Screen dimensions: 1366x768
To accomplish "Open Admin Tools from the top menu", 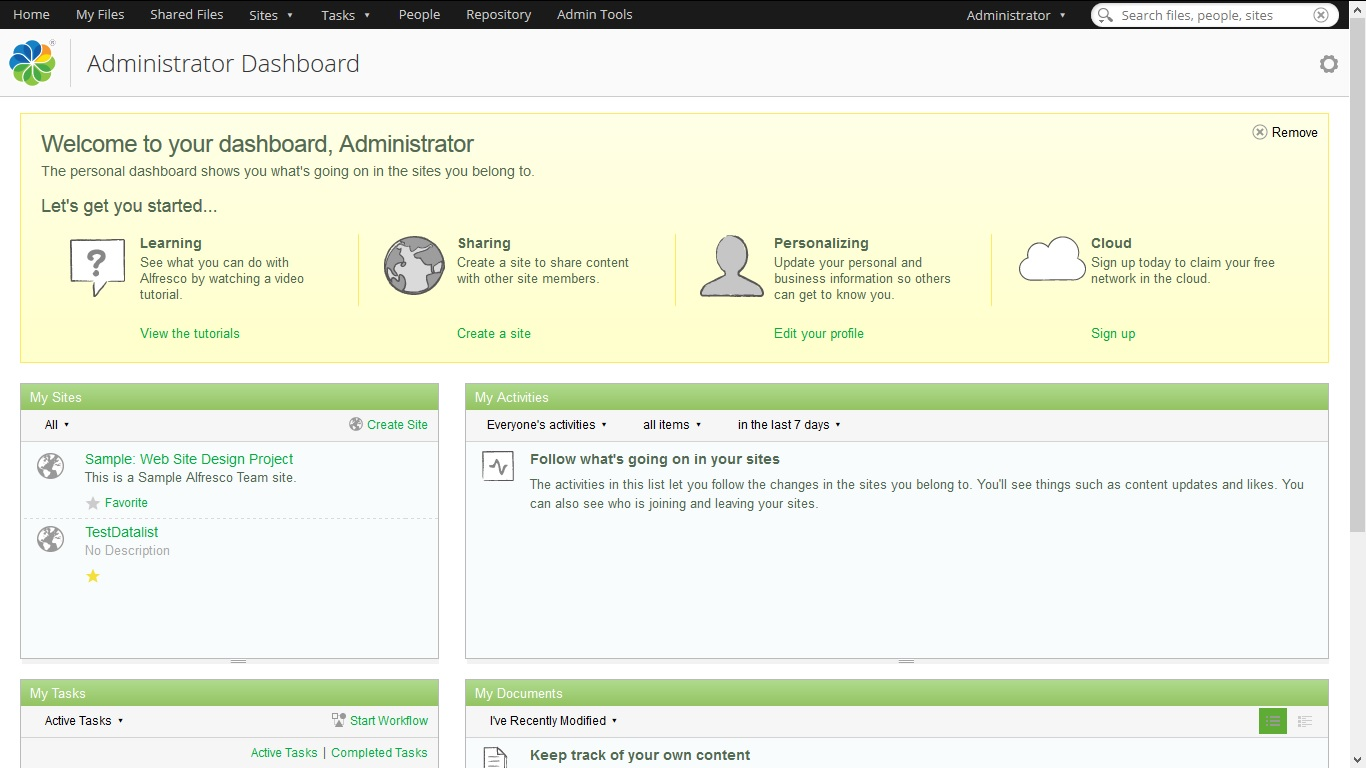I will (x=595, y=15).
